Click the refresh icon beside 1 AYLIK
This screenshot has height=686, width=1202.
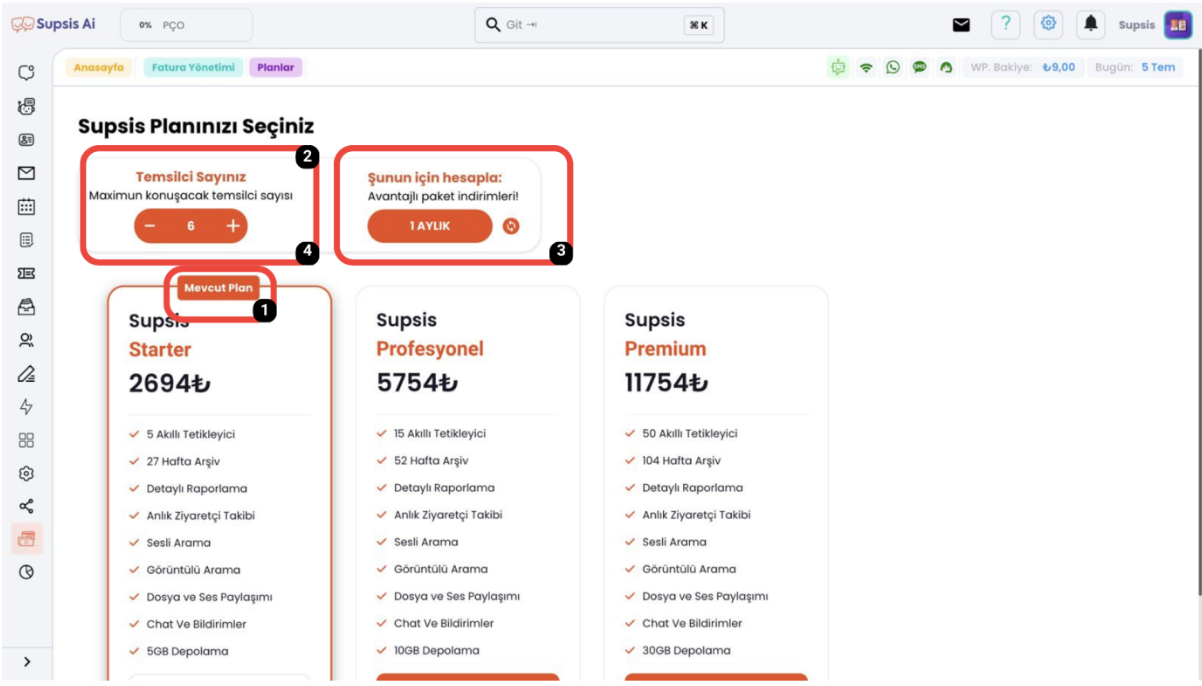(x=511, y=226)
